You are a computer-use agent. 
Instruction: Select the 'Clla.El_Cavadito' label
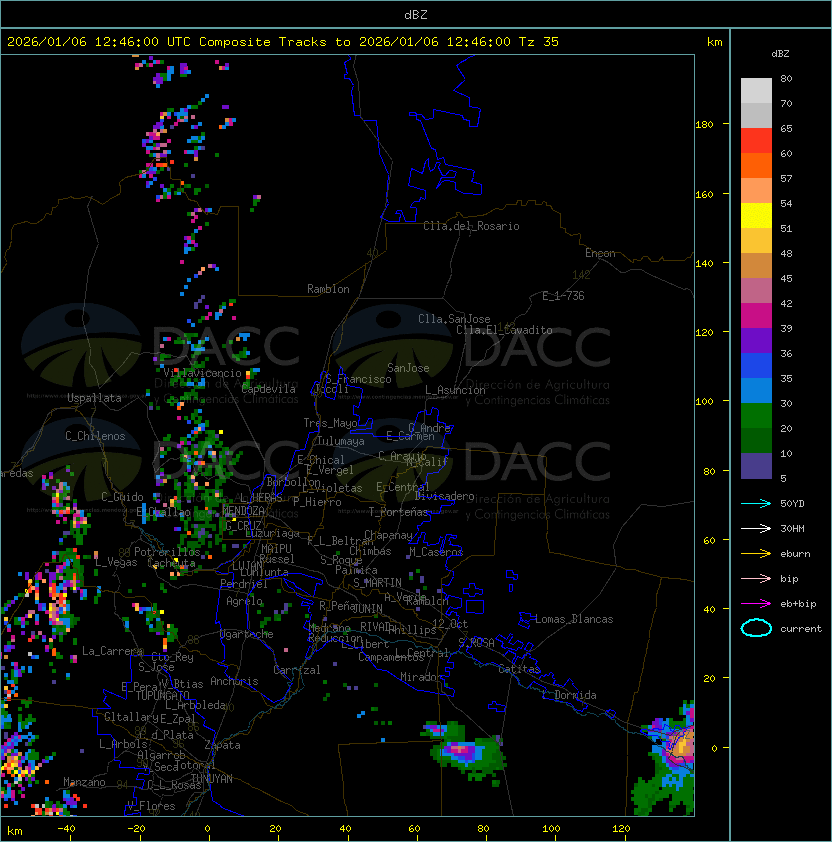point(504,330)
